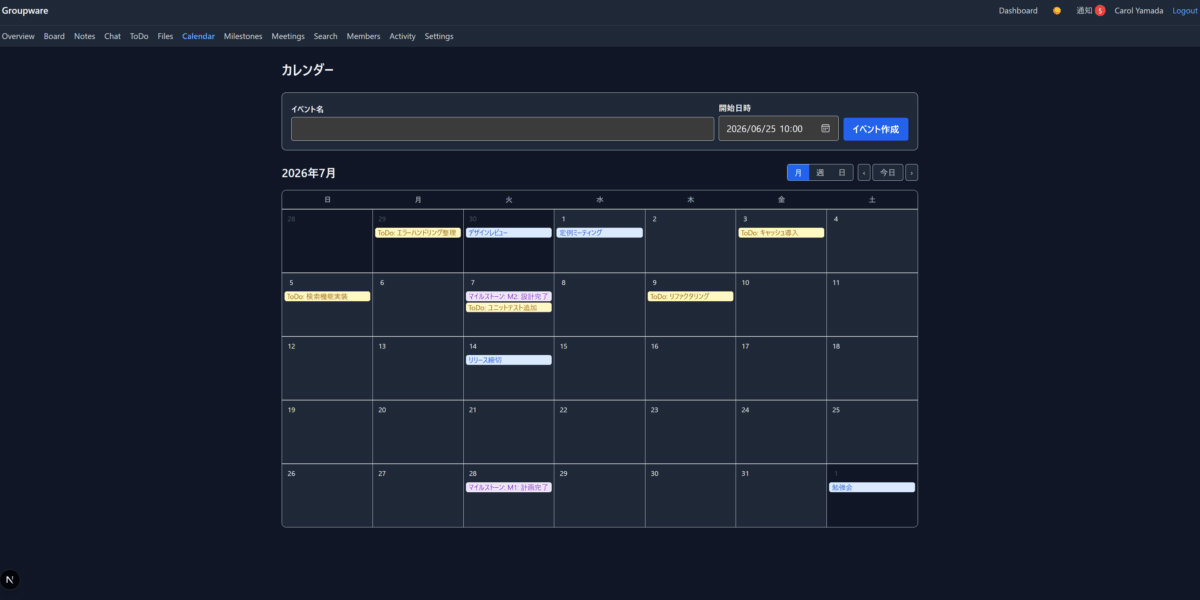
Task: Select day 15 cell
Action: (x=599, y=368)
